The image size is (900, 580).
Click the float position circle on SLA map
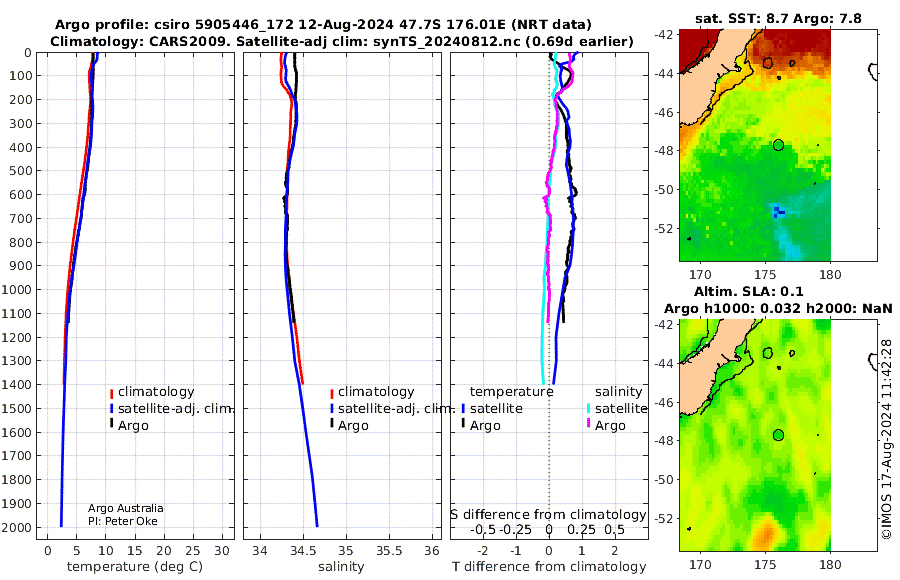778,435
